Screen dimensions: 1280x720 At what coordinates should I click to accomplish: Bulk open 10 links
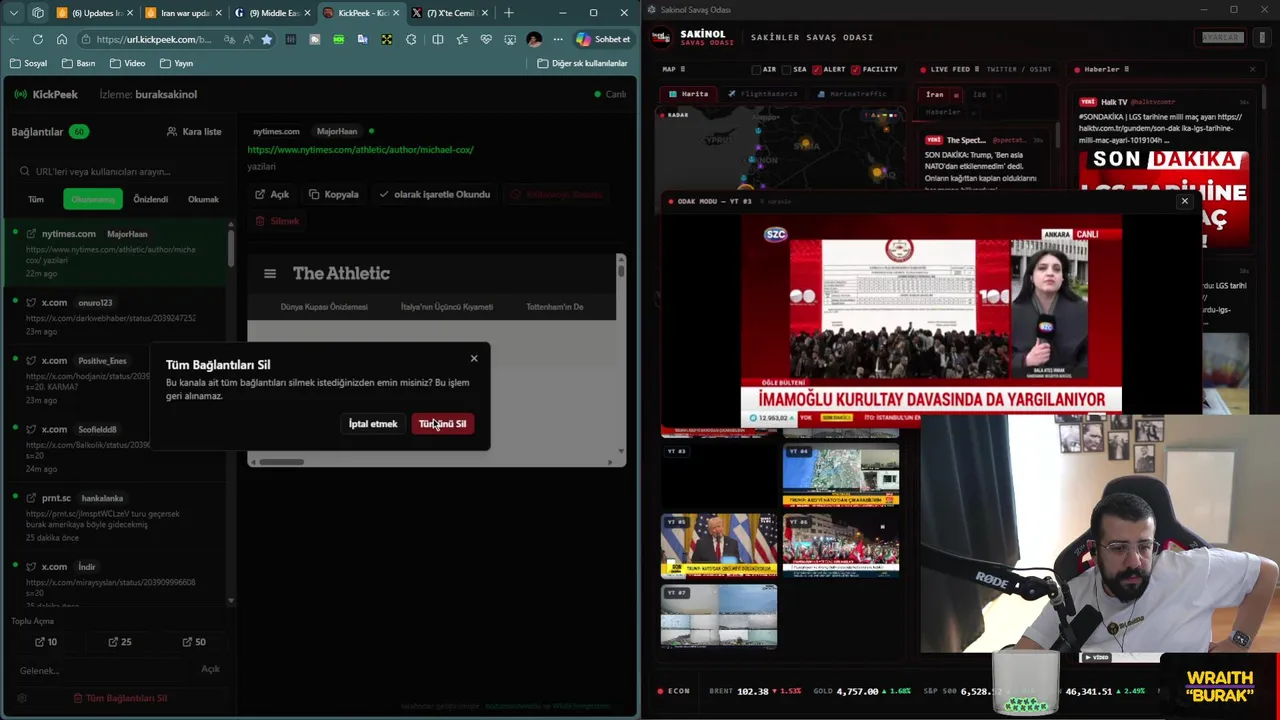coord(46,642)
